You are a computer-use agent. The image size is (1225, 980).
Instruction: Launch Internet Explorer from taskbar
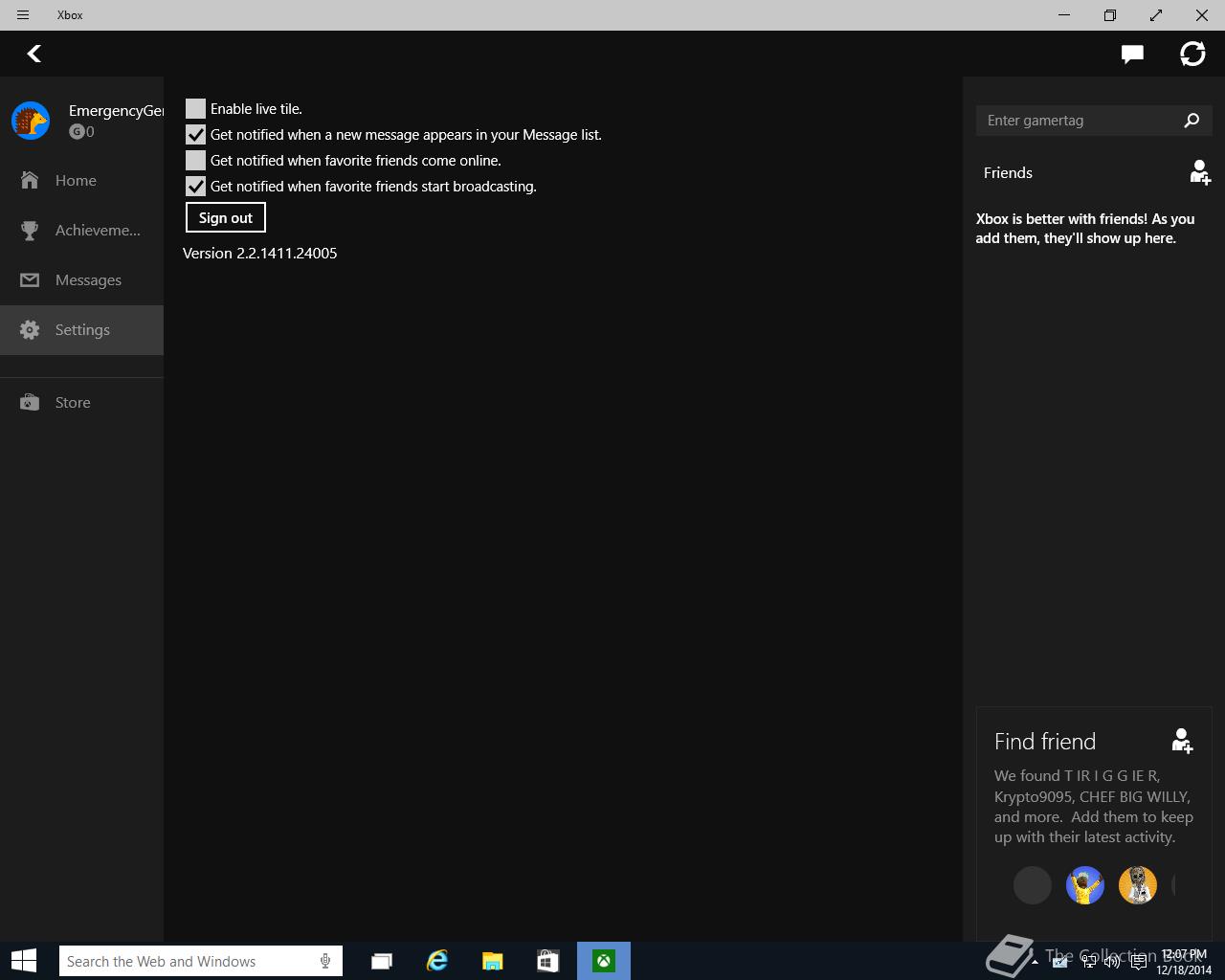[437, 961]
